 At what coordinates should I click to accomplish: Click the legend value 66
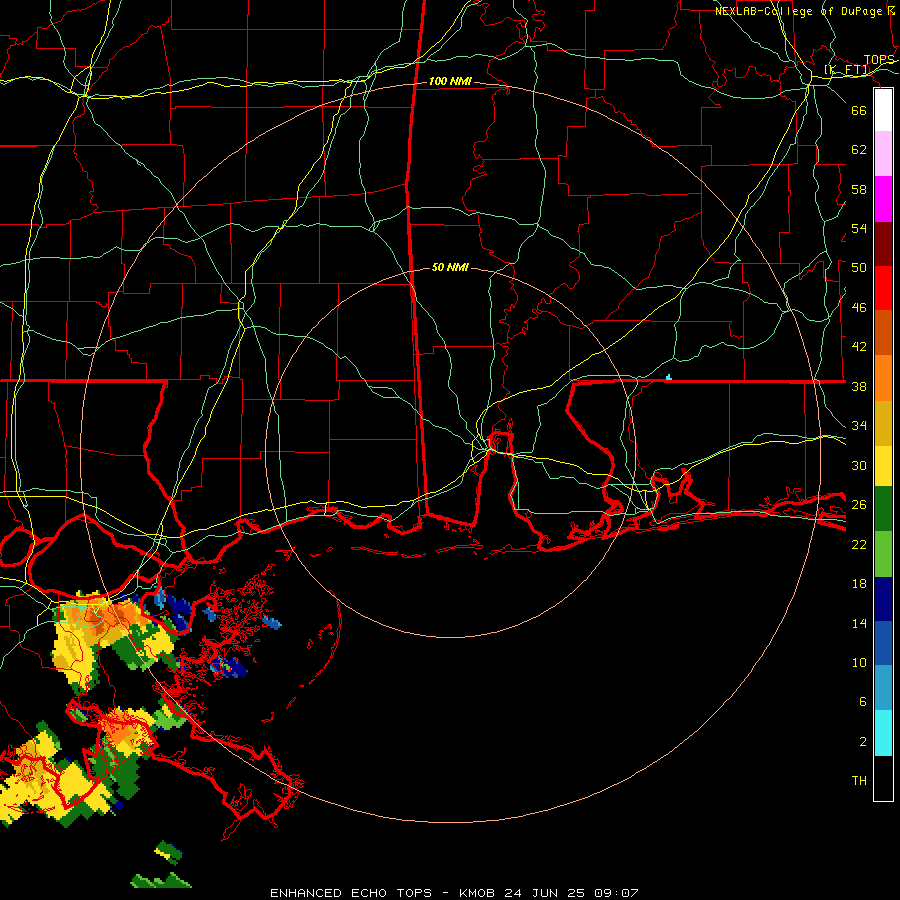pyautogui.click(x=859, y=111)
